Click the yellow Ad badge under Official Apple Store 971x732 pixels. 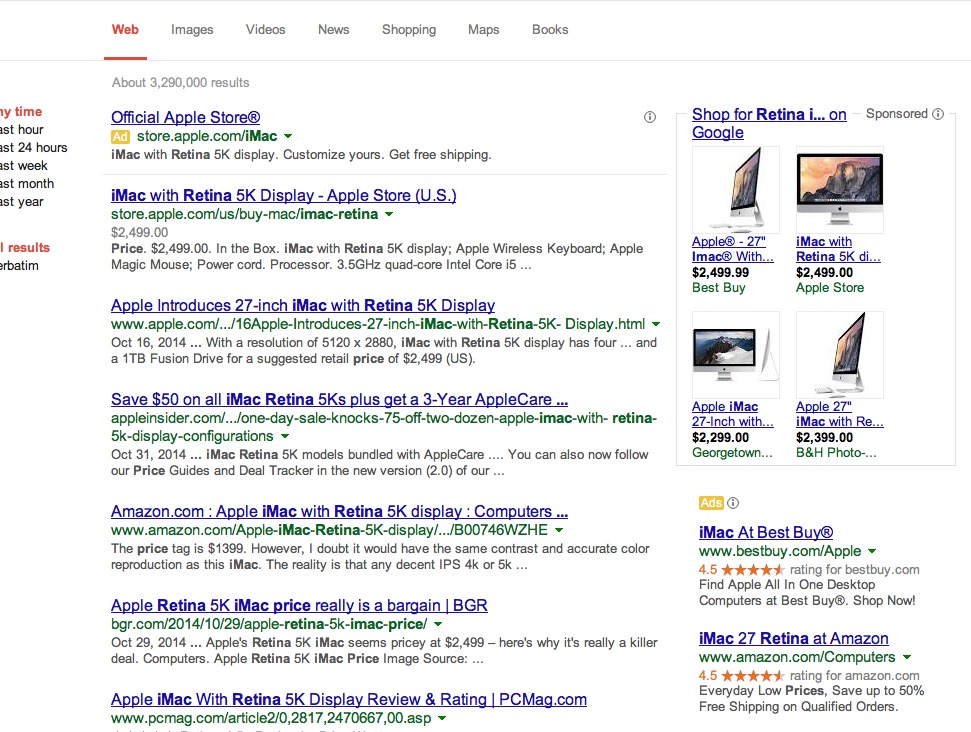point(120,136)
